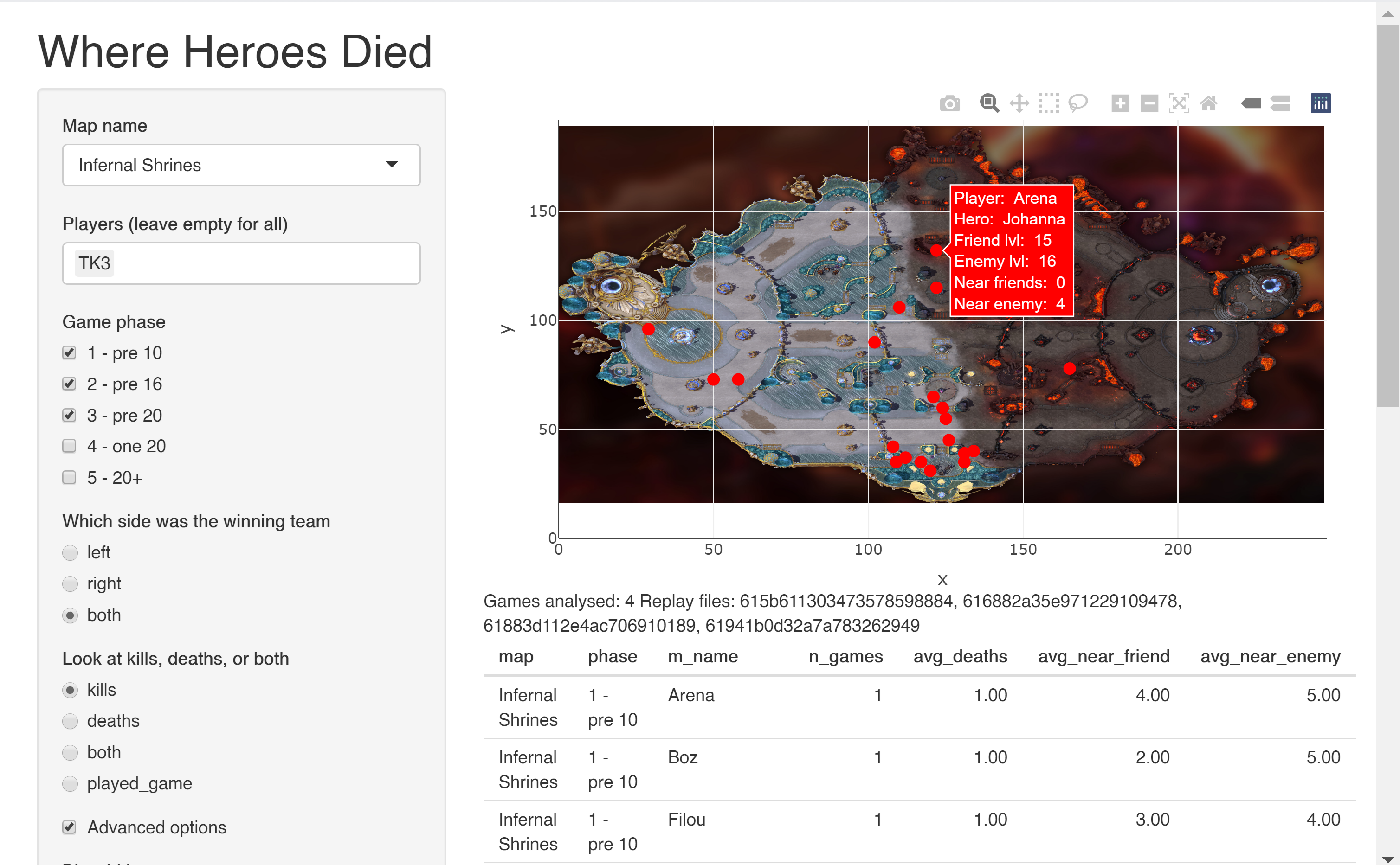Click the camera download plot icon

click(x=949, y=103)
